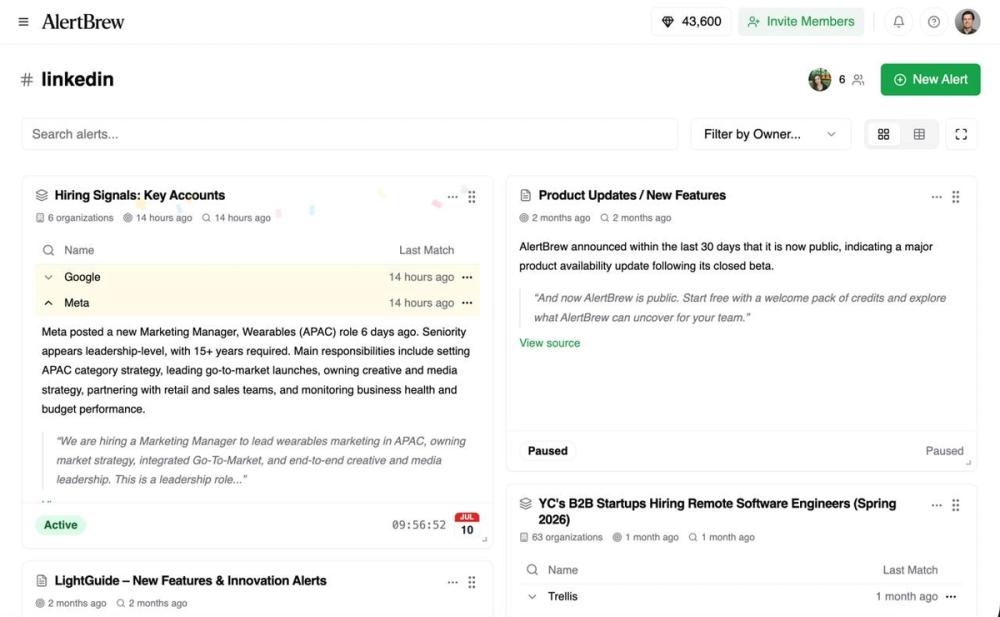Screen dimensions: 1000x617
Task: Toggle fullscreen mode
Action: [960, 134]
